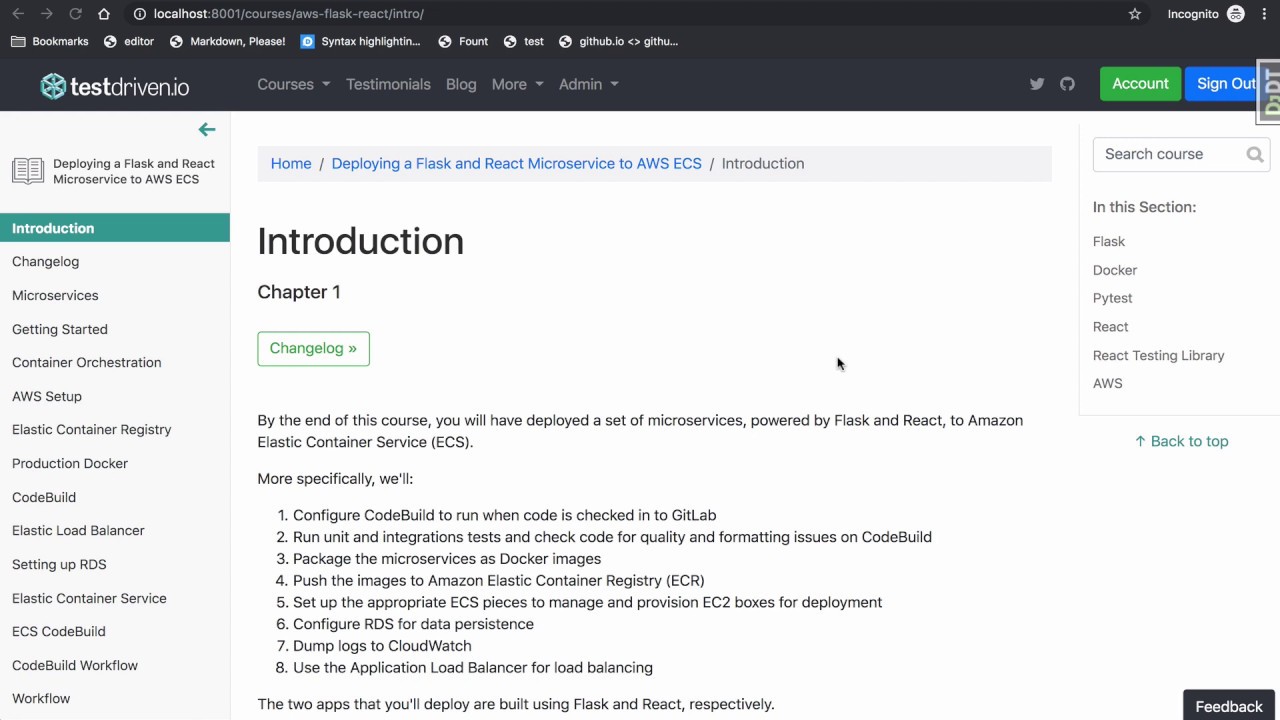
Task: Click the testdriven.io logo
Action: 114,86
